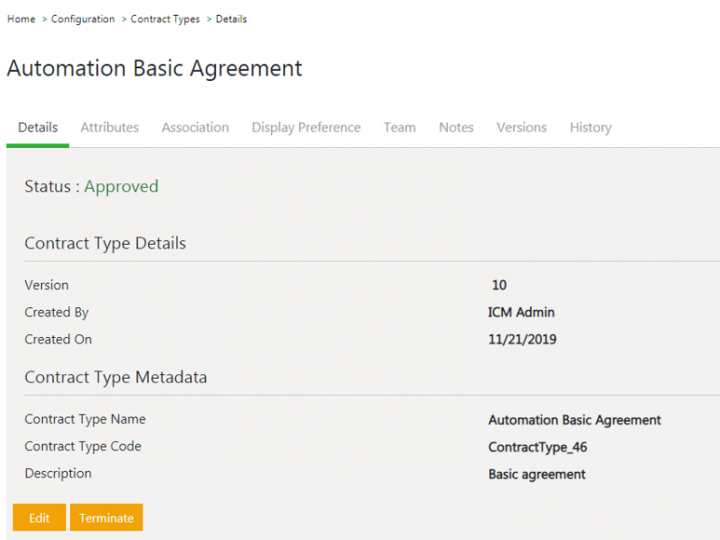Image resolution: width=720 pixels, height=540 pixels.
Task: Open Configuration breadcrumb link
Action: (x=83, y=19)
